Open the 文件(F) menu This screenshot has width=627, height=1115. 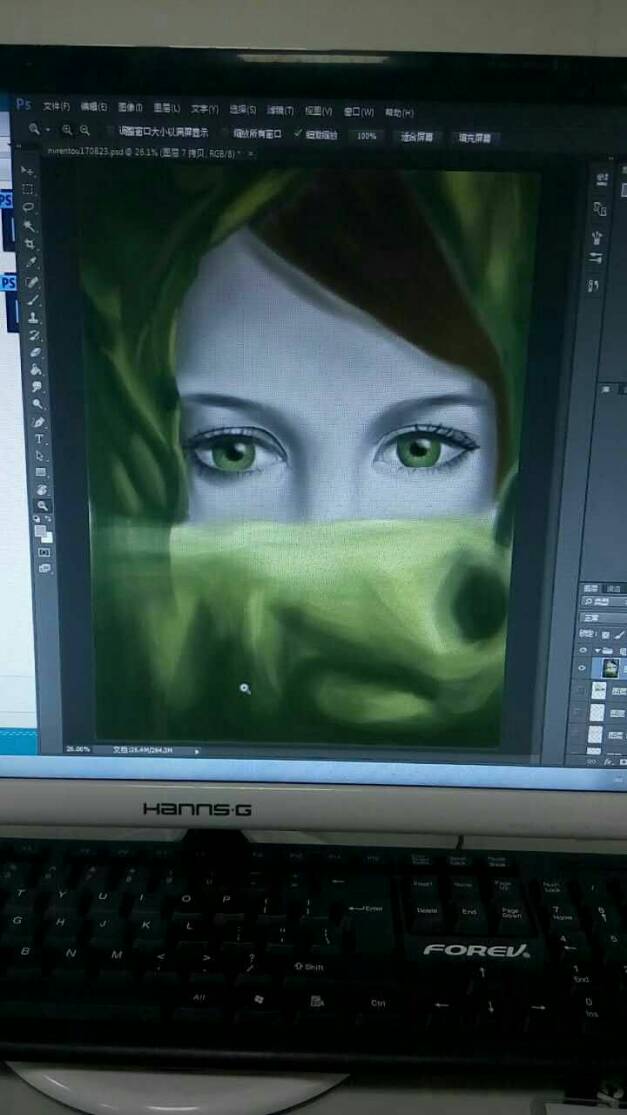tap(56, 107)
